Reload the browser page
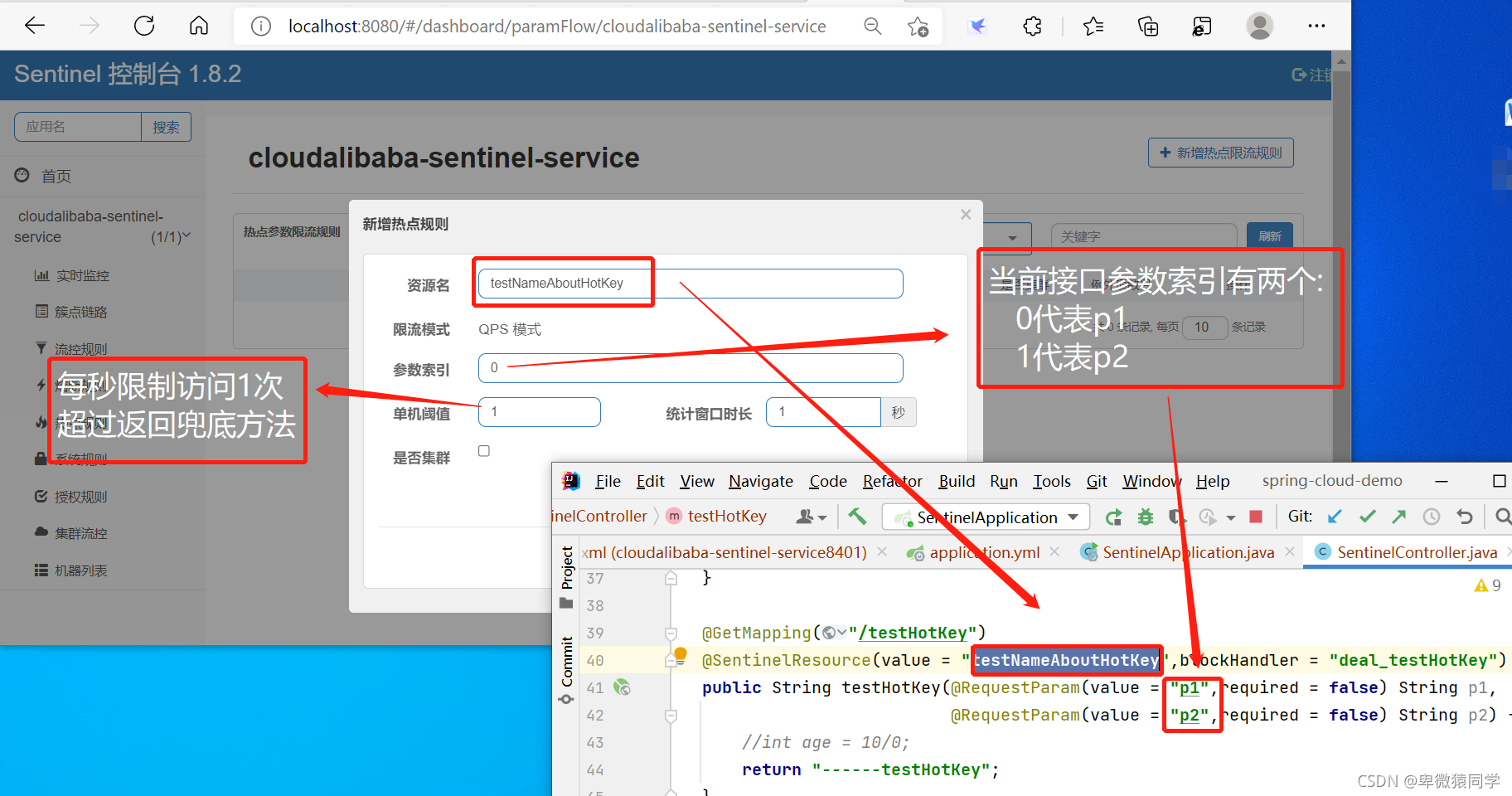1512x796 pixels. point(144,26)
